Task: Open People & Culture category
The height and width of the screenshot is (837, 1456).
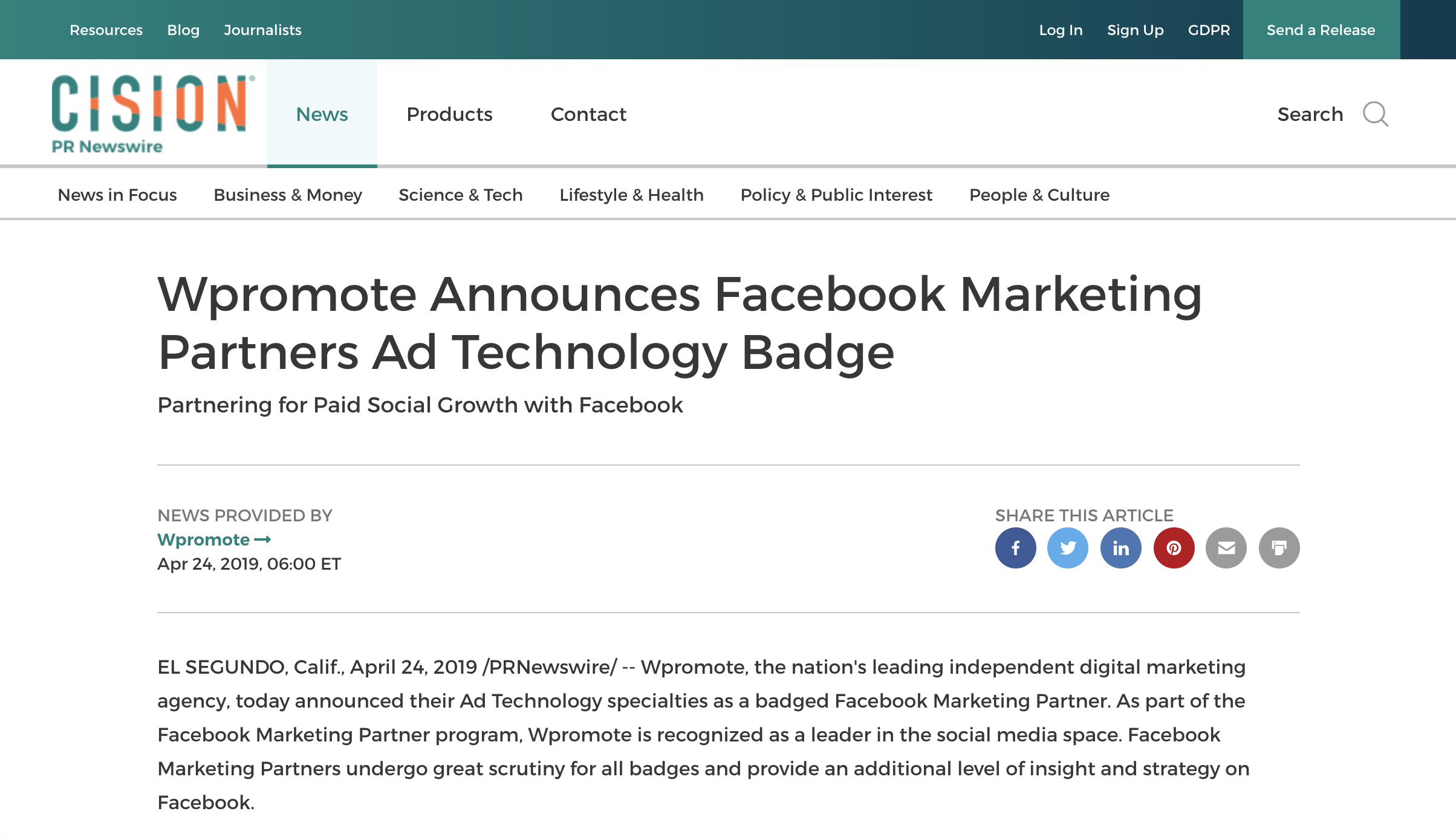Action: pyautogui.click(x=1039, y=195)
